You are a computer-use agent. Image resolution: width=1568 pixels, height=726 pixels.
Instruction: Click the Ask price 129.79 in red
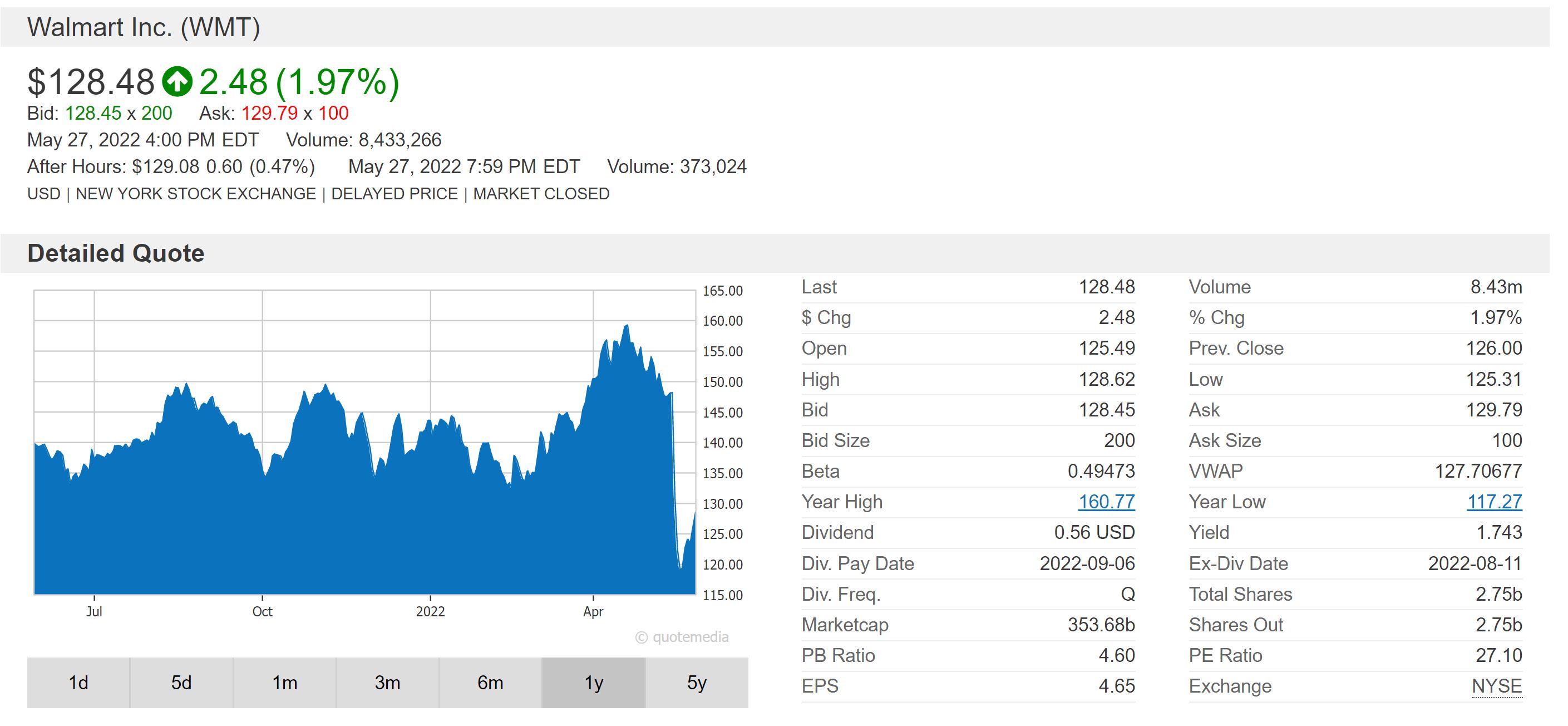tap(269, 113)
